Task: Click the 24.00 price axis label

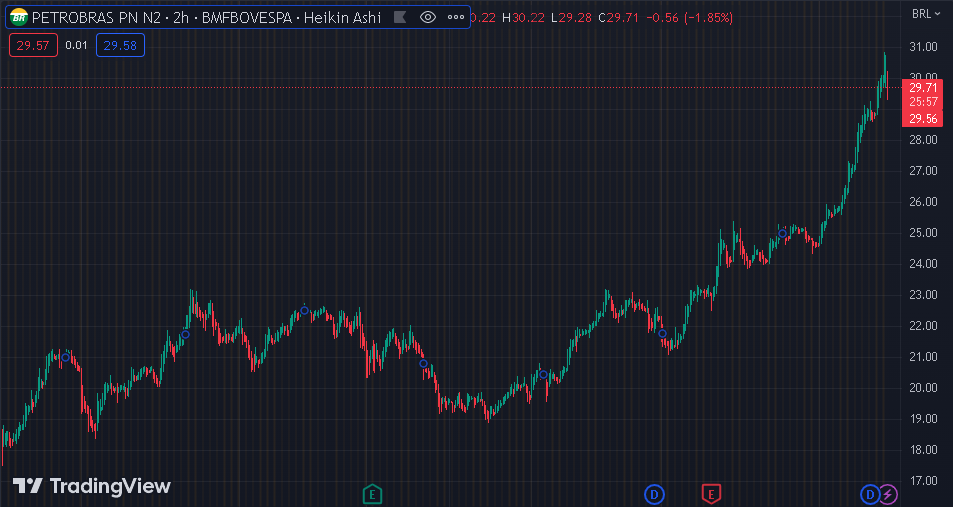Action: (923, 264)
